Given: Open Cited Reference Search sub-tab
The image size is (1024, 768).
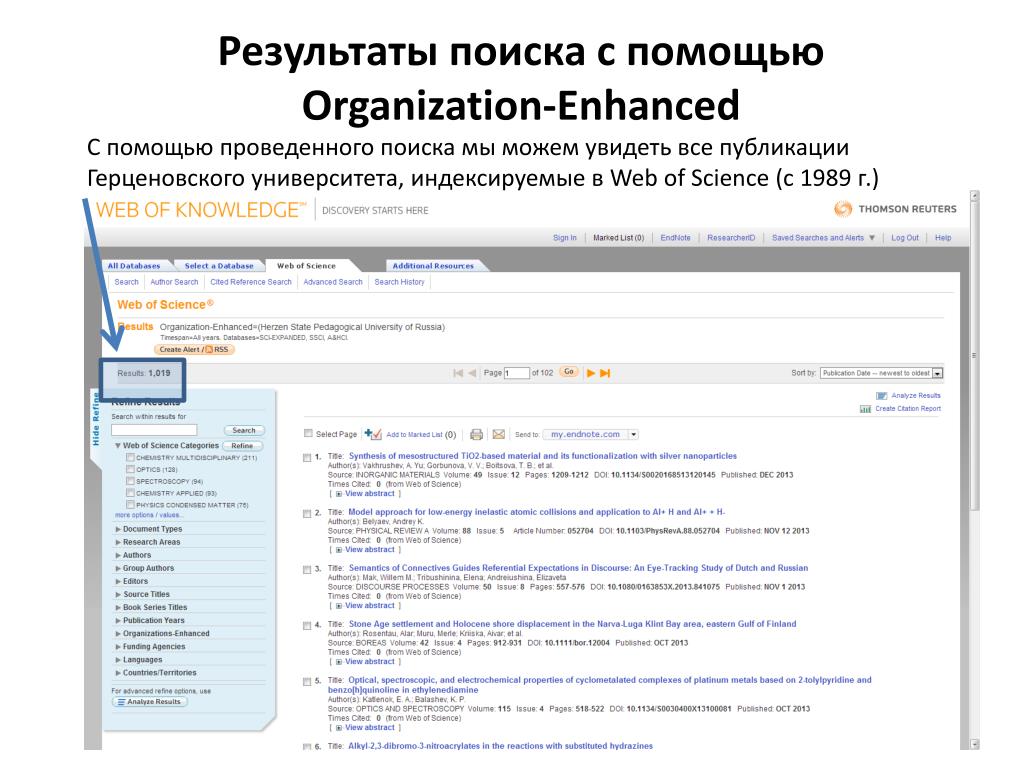Looking at the screenshot, I should pos(251,282).
